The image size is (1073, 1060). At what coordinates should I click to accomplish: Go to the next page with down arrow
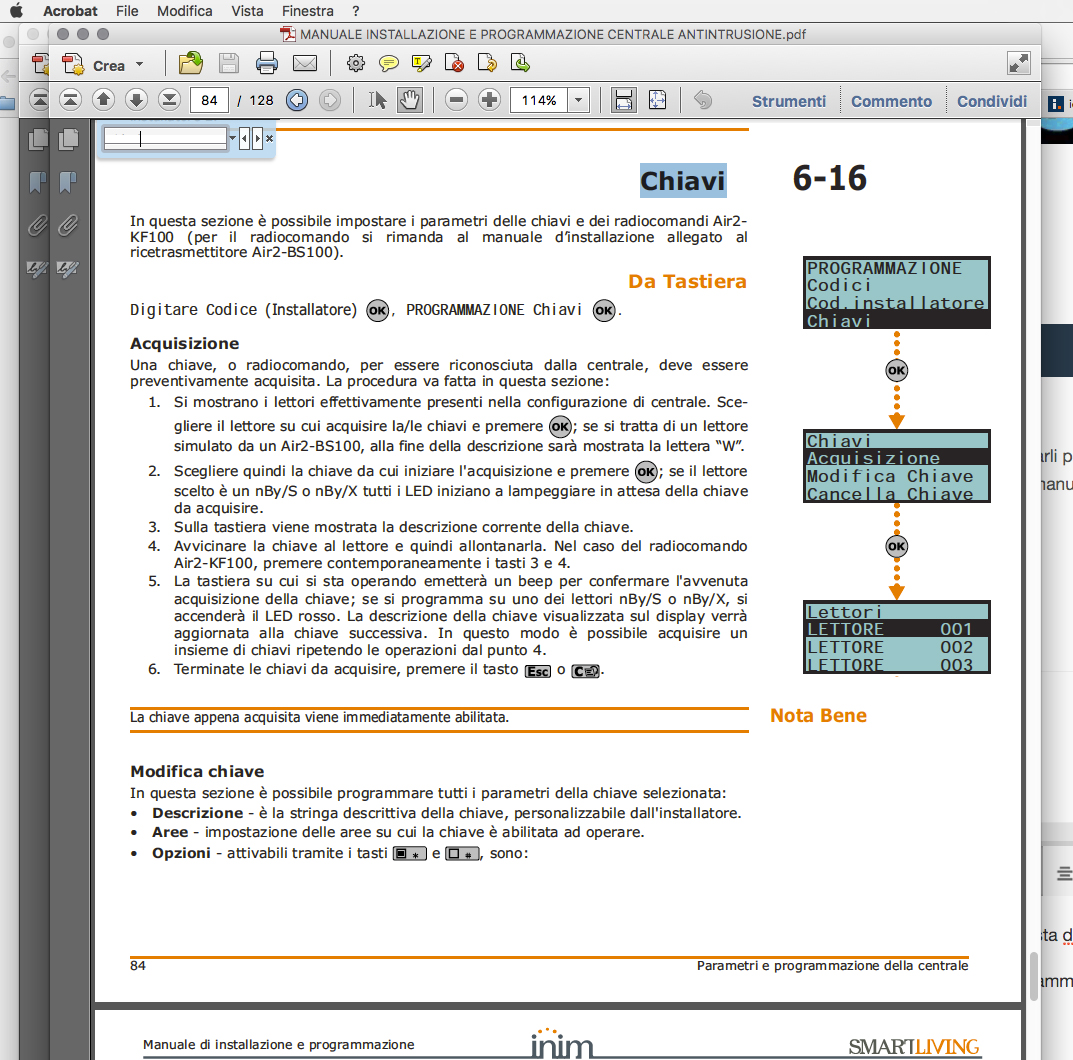click(x=136, y=101)
